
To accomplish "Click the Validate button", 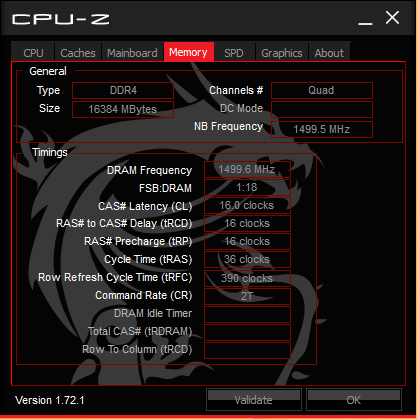I will (x=254, y=399).
